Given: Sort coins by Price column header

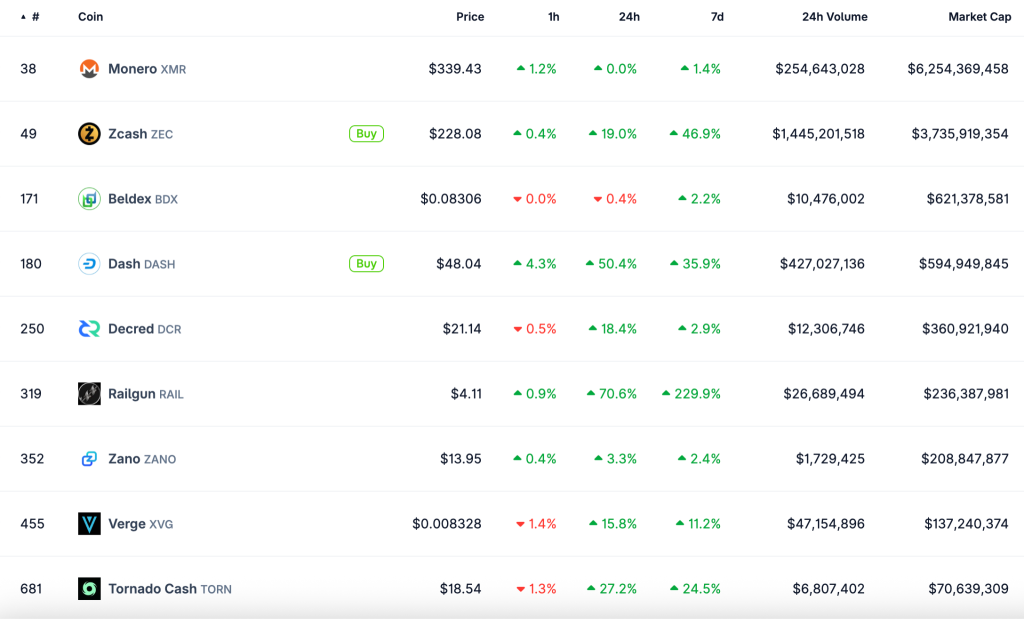Looking at the screenshot, I should 470,17.
